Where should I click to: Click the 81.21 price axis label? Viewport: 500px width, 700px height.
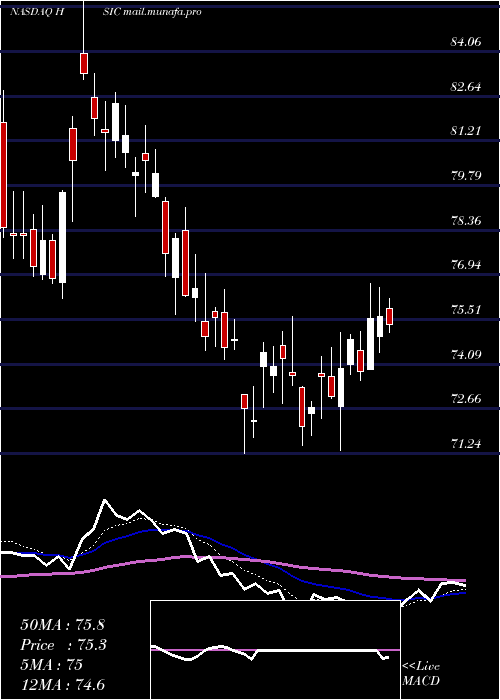[466, 131]
